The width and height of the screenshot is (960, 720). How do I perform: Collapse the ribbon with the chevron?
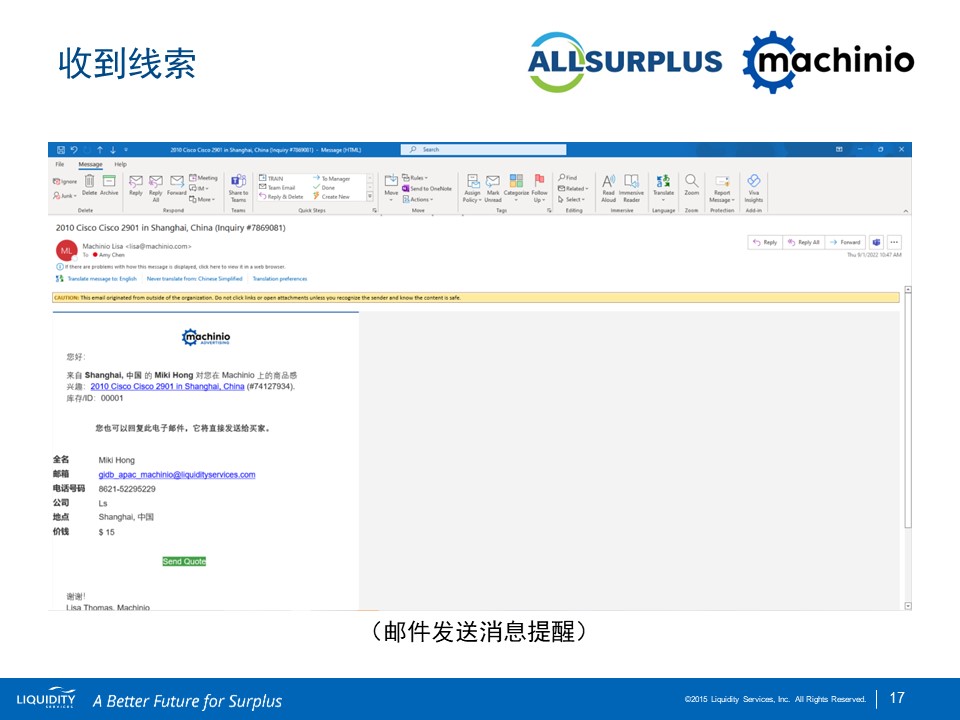[906, 211]
